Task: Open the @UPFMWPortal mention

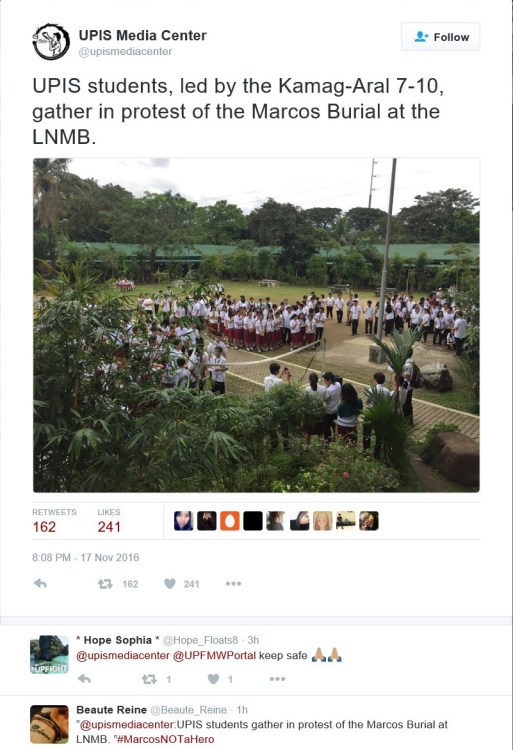Action: [214, 655]
